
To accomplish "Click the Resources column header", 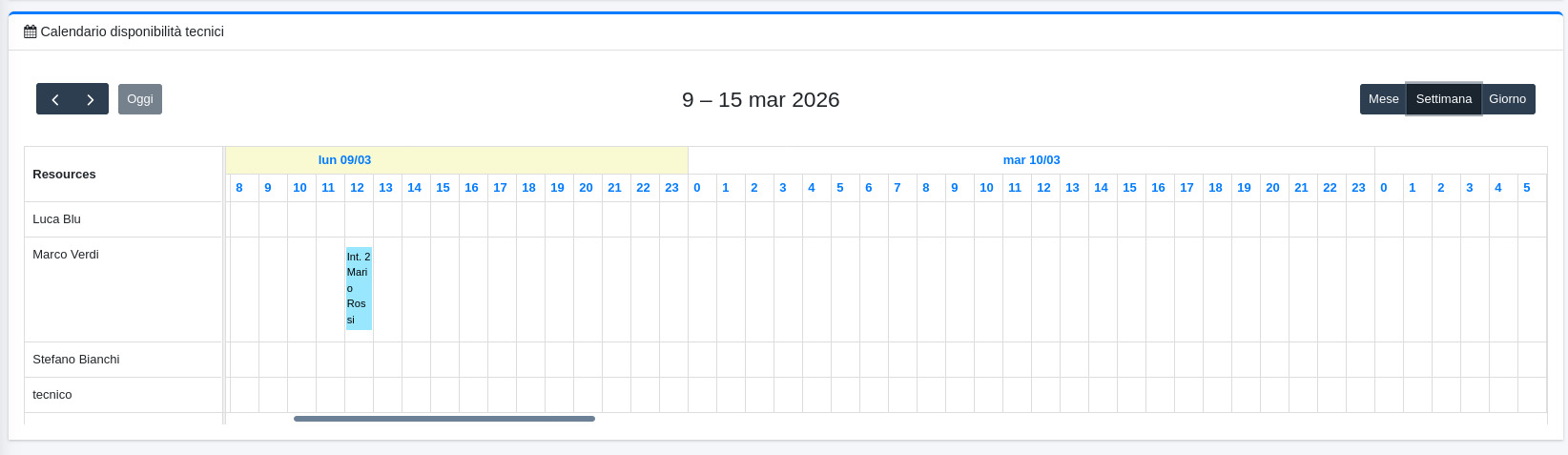I will point(65,175).
